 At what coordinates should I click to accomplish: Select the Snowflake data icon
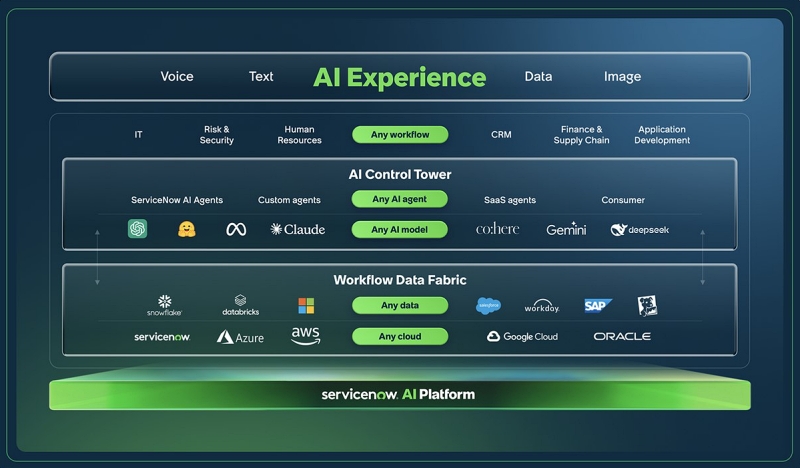coord(164,305)
